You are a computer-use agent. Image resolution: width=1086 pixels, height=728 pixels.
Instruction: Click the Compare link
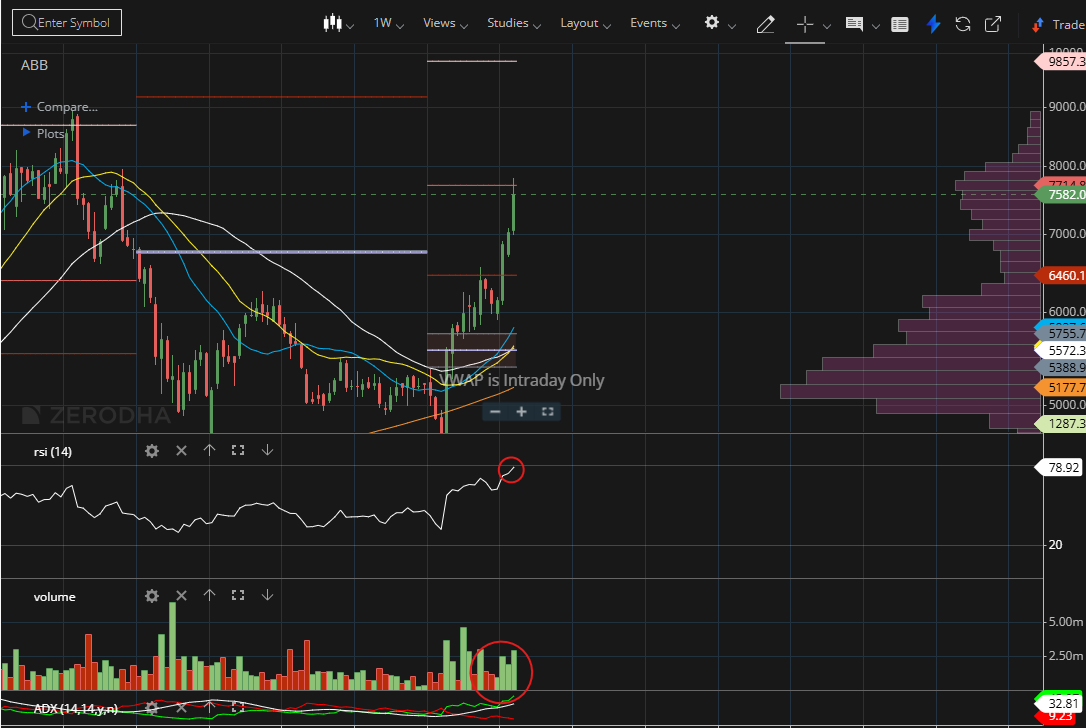pos(62,107)
